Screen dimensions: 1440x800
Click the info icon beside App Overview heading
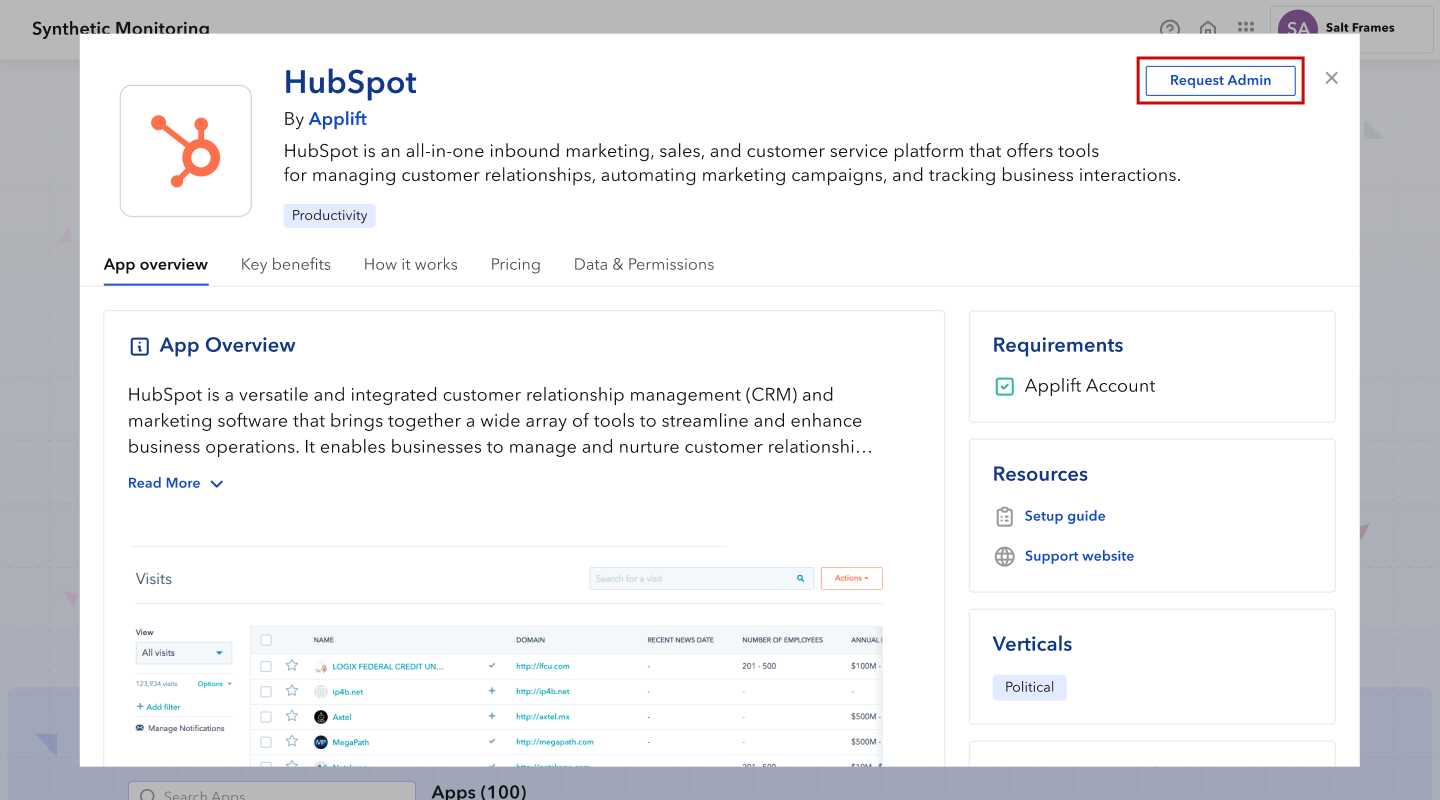click(x=139, y=346)
